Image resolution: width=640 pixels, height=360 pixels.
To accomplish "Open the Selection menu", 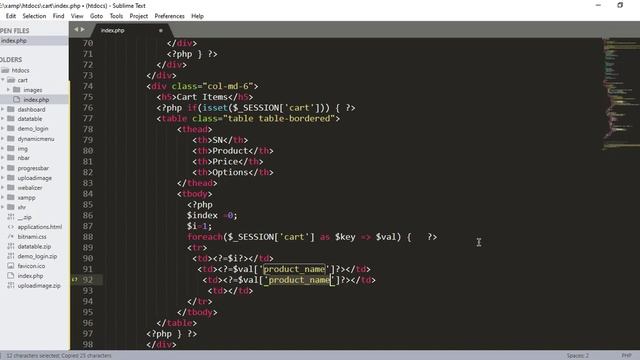I will click(x=34, y=16).
